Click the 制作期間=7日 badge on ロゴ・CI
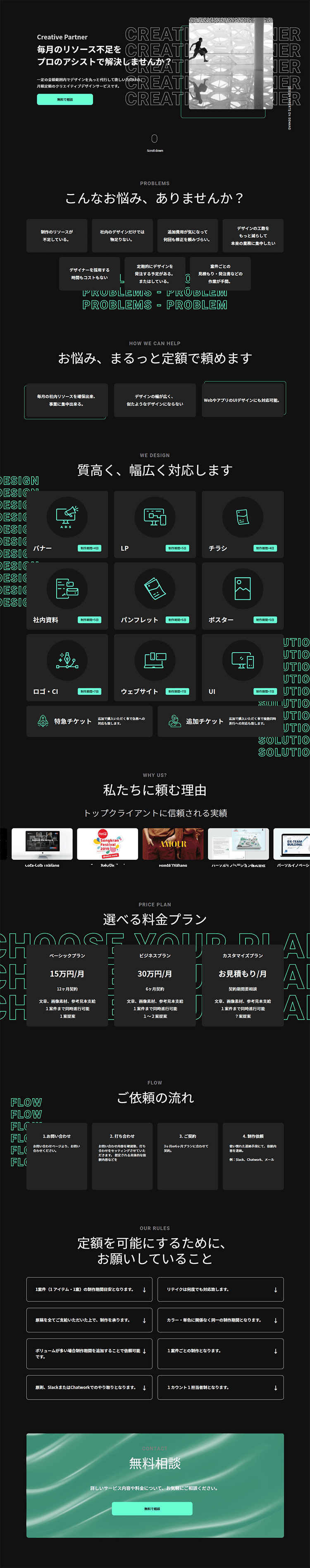Screen dimensions: 310x1568 click(x=90, y=691)
